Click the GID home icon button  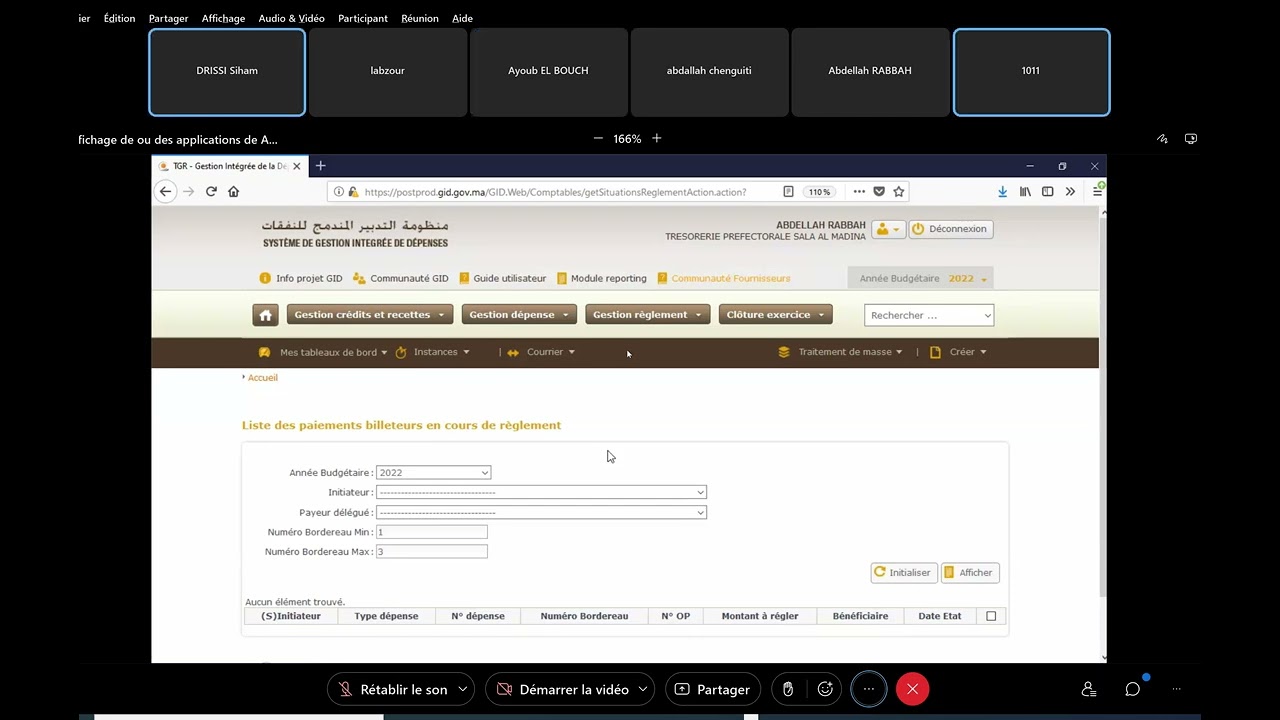point(265,315)
